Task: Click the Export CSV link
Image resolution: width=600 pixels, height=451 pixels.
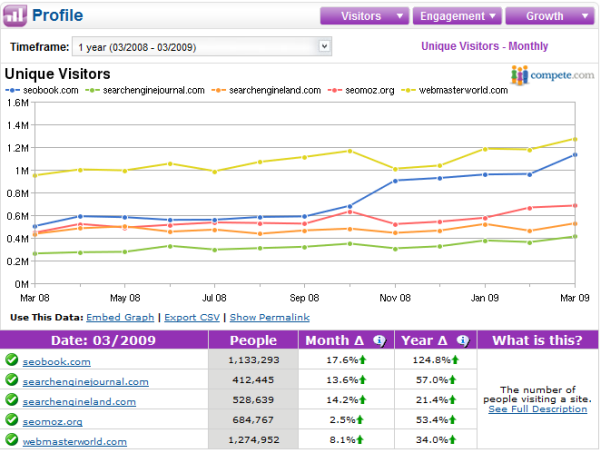Action: click(192, 317)
